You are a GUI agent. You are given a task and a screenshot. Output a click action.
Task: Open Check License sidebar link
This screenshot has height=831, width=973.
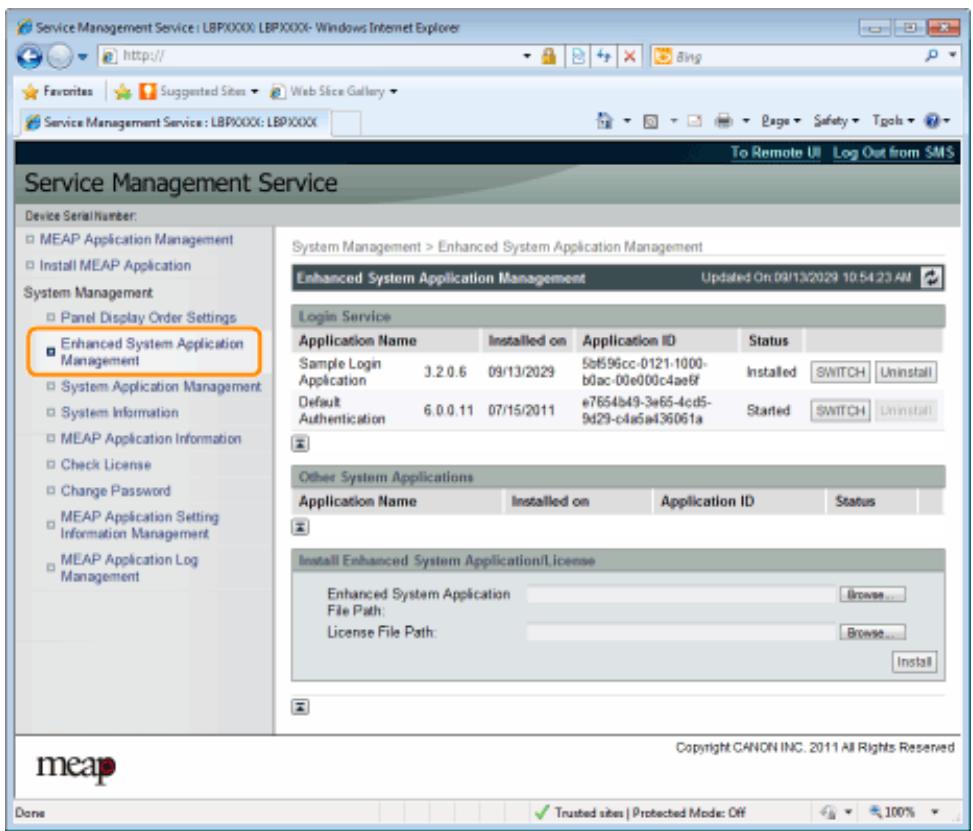click(106, 465)
